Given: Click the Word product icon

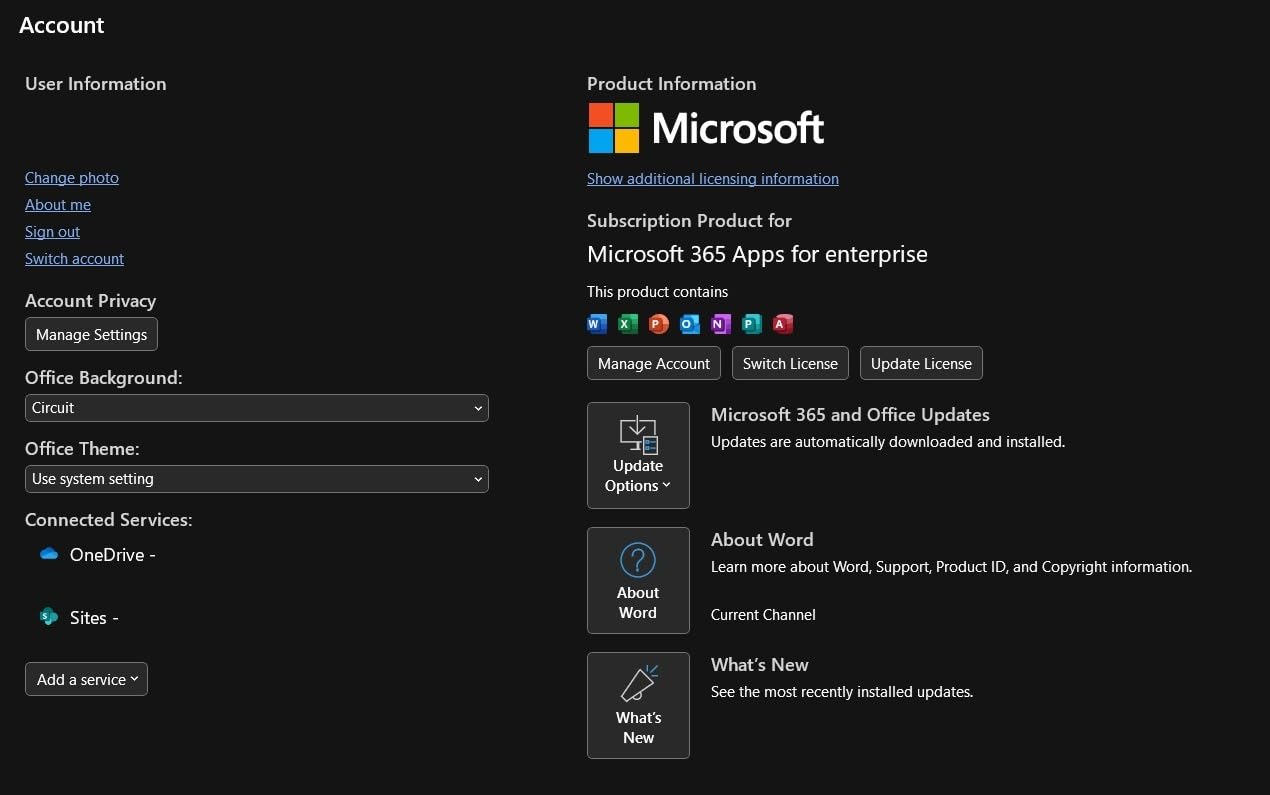Looking at the screenshot, I should [597, 323].
